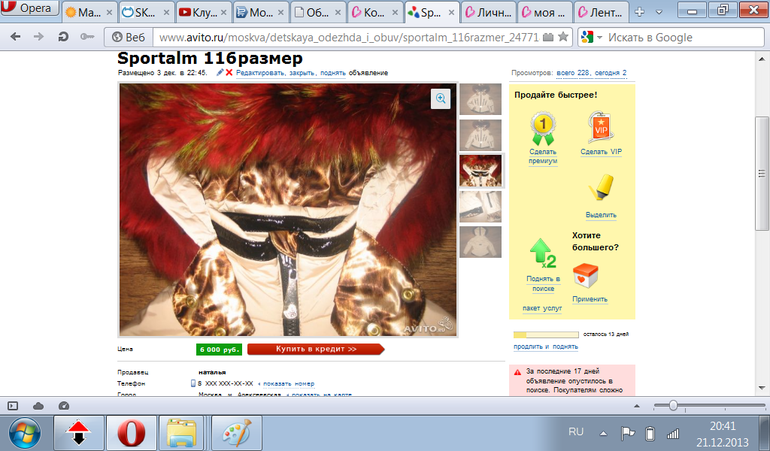Viewport: 770px width, 451px height.
Task: Click the green x2 Поднять arrow icon
Action: point(543,254)
